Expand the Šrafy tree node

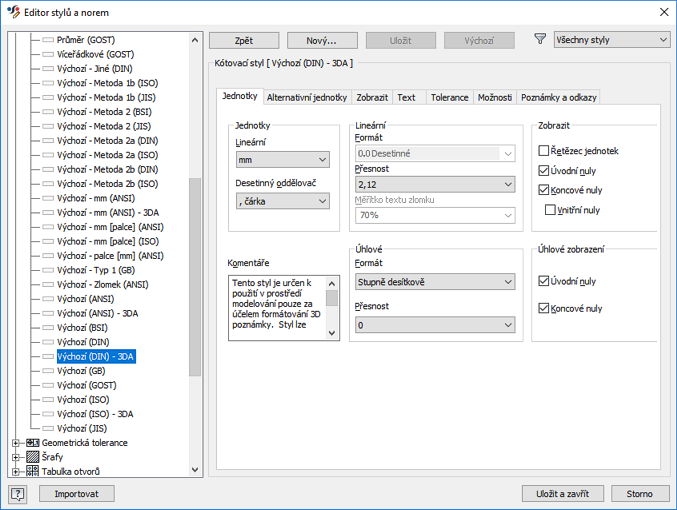tap(16, 457)
